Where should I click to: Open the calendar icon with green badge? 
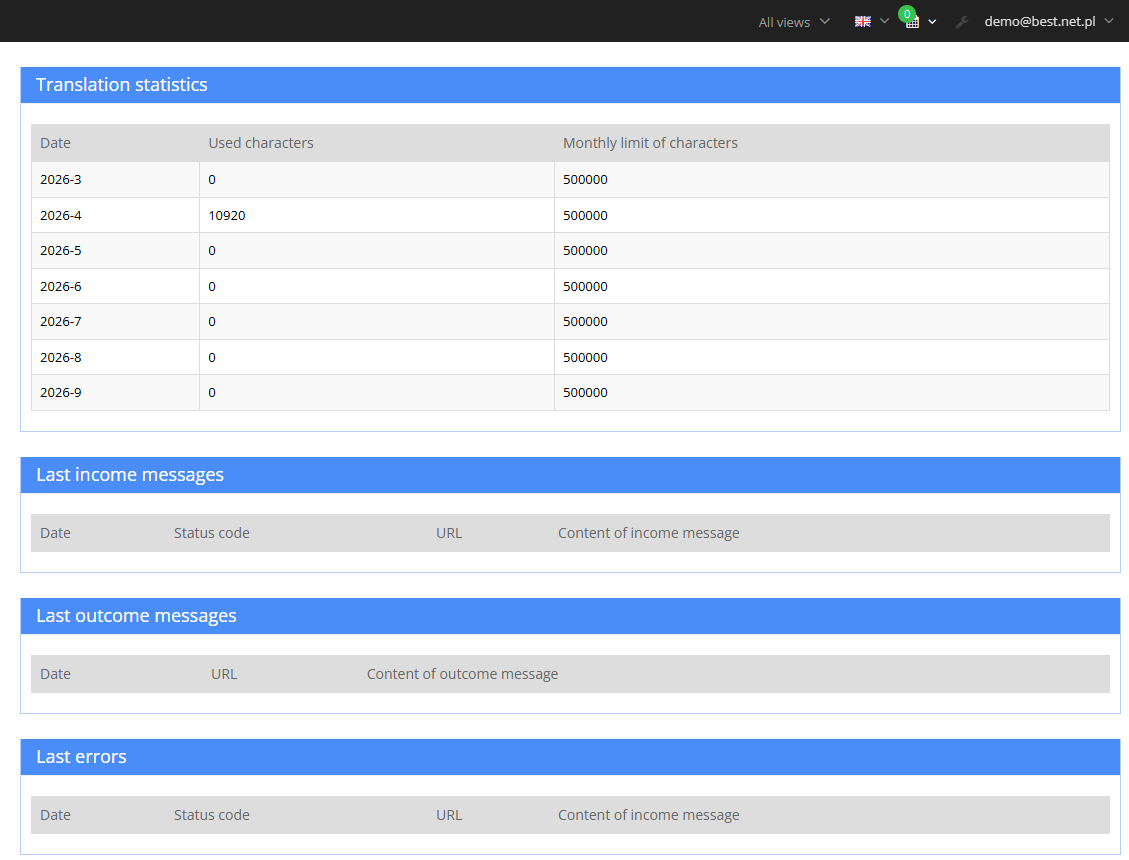pos(912,19)
